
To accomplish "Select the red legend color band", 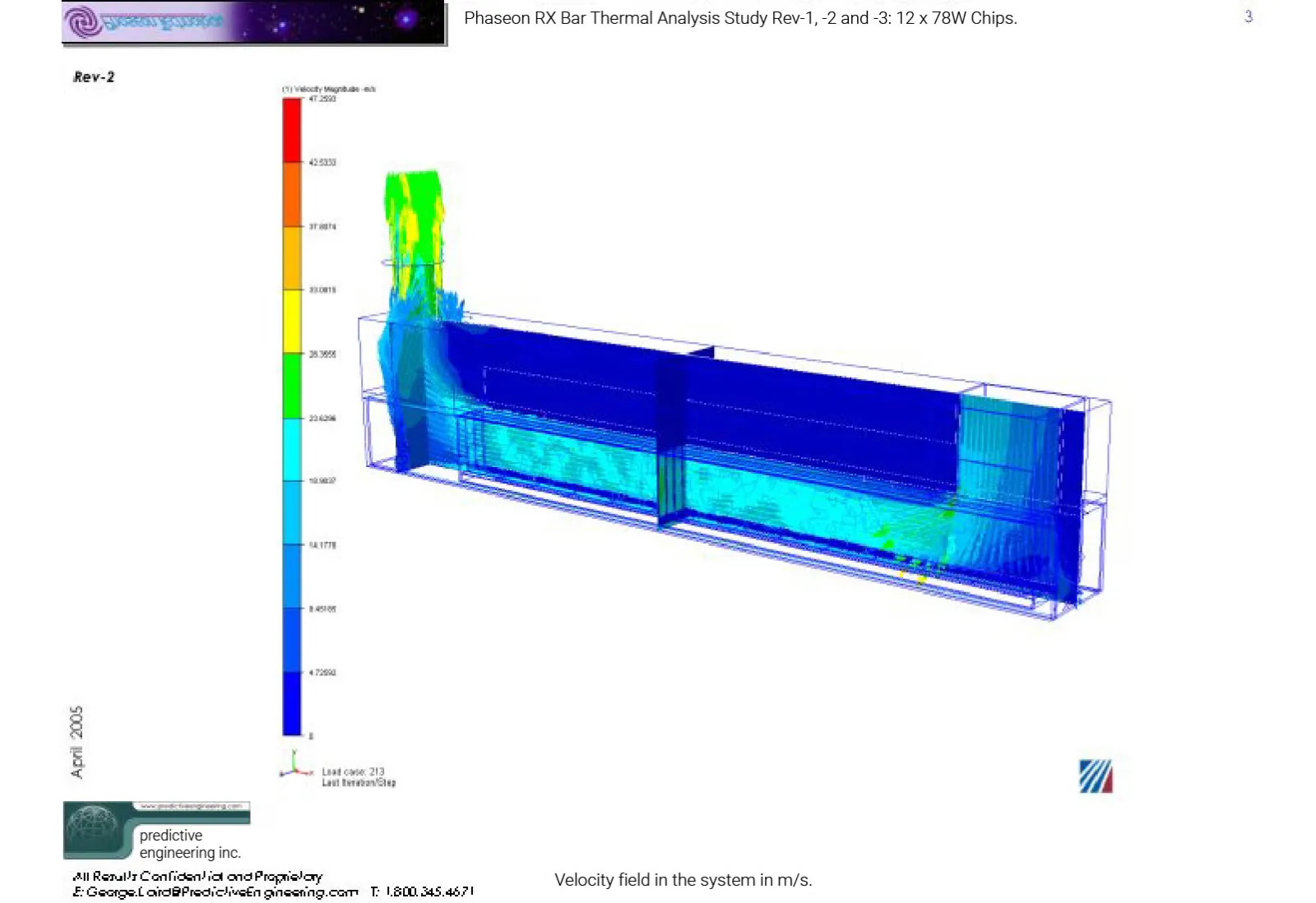I will coord(292,130).
